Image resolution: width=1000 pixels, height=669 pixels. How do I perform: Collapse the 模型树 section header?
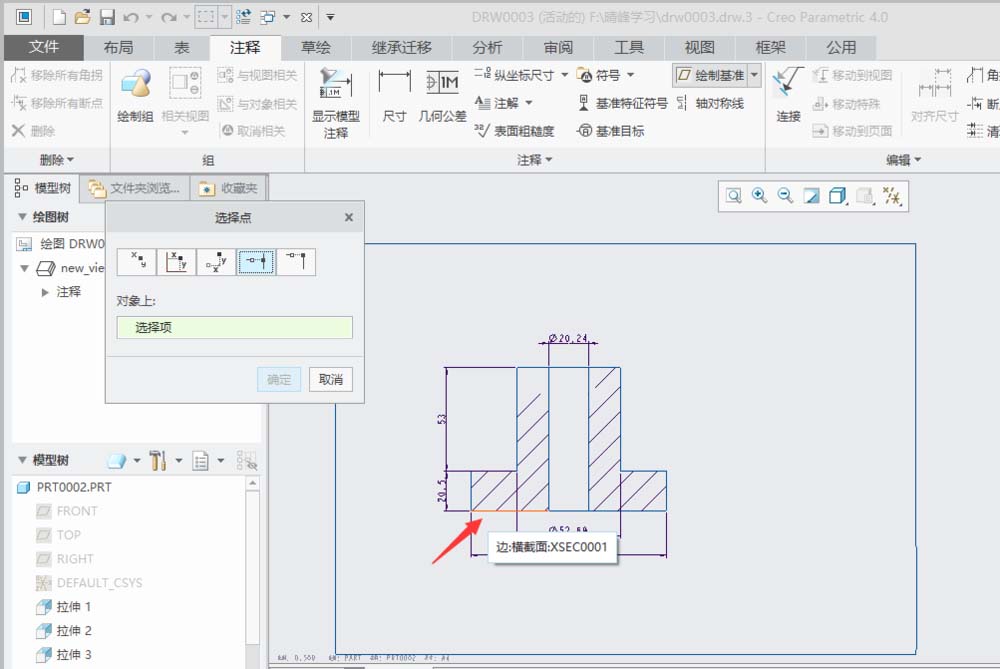pyautogui.click(x=22, y=460)
